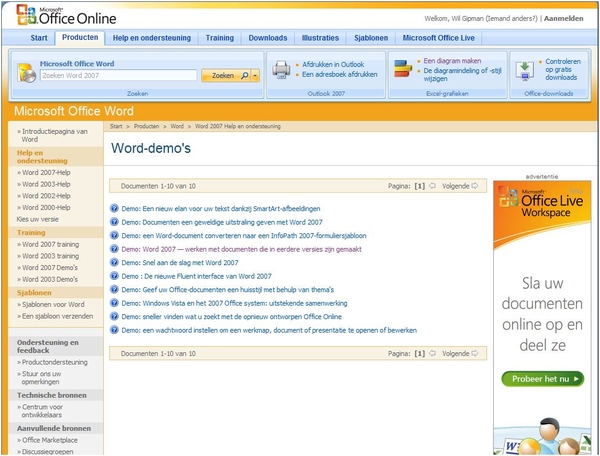Open 'Een sjabloon verzenden' sidebar link
The width and height of the screenshot is (600, 456).
pyautogui.click(x=57, y=316)
